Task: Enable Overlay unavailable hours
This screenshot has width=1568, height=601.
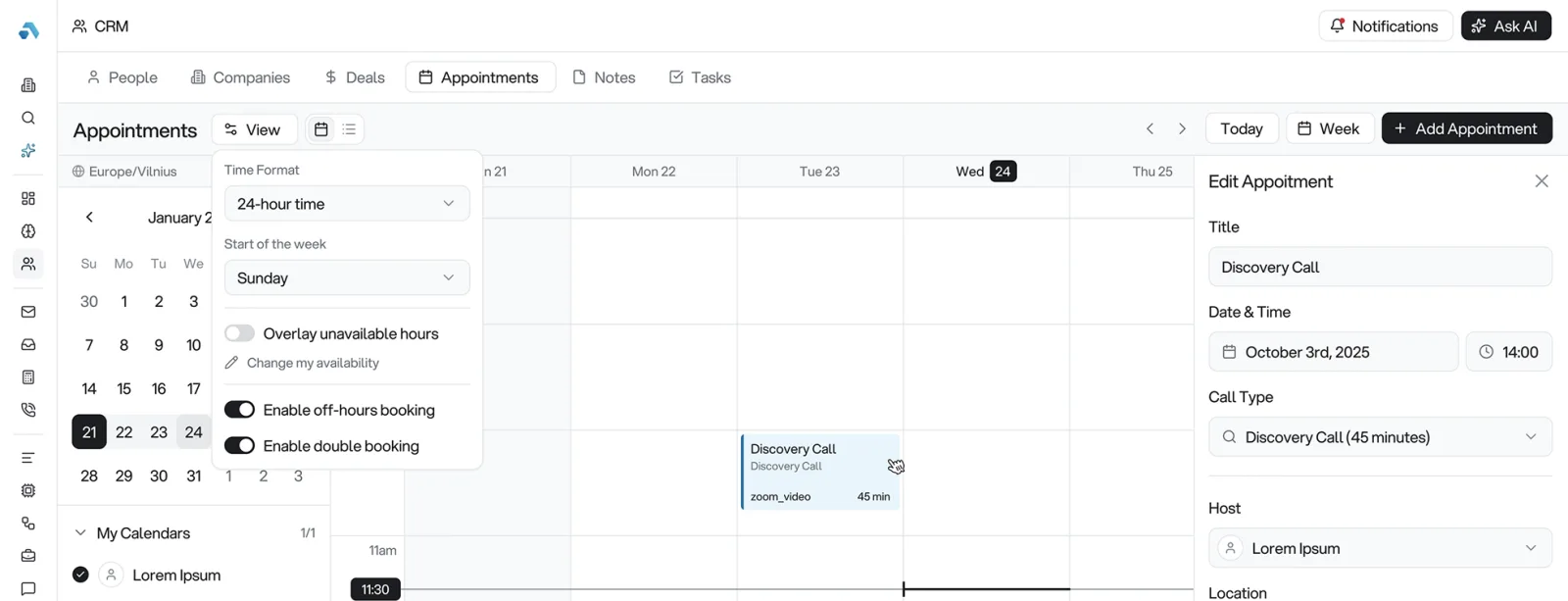Action: 239,333
